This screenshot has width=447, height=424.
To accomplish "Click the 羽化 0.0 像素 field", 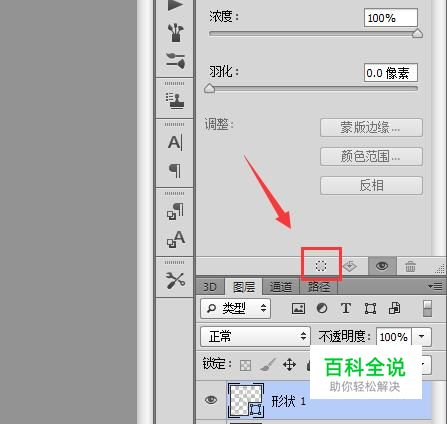I will coord(391,73).
